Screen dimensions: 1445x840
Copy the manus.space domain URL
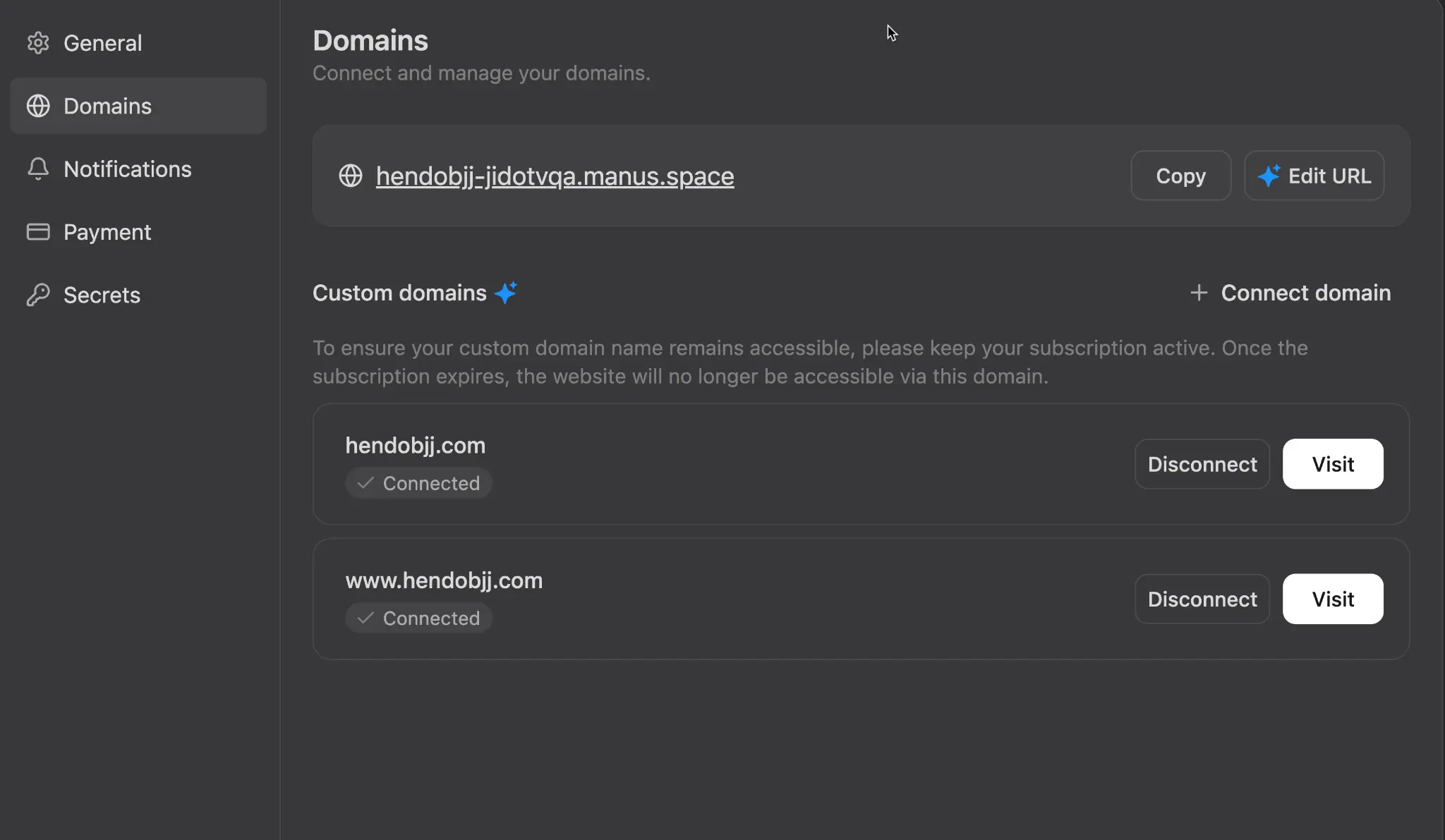click(1180, 176)
